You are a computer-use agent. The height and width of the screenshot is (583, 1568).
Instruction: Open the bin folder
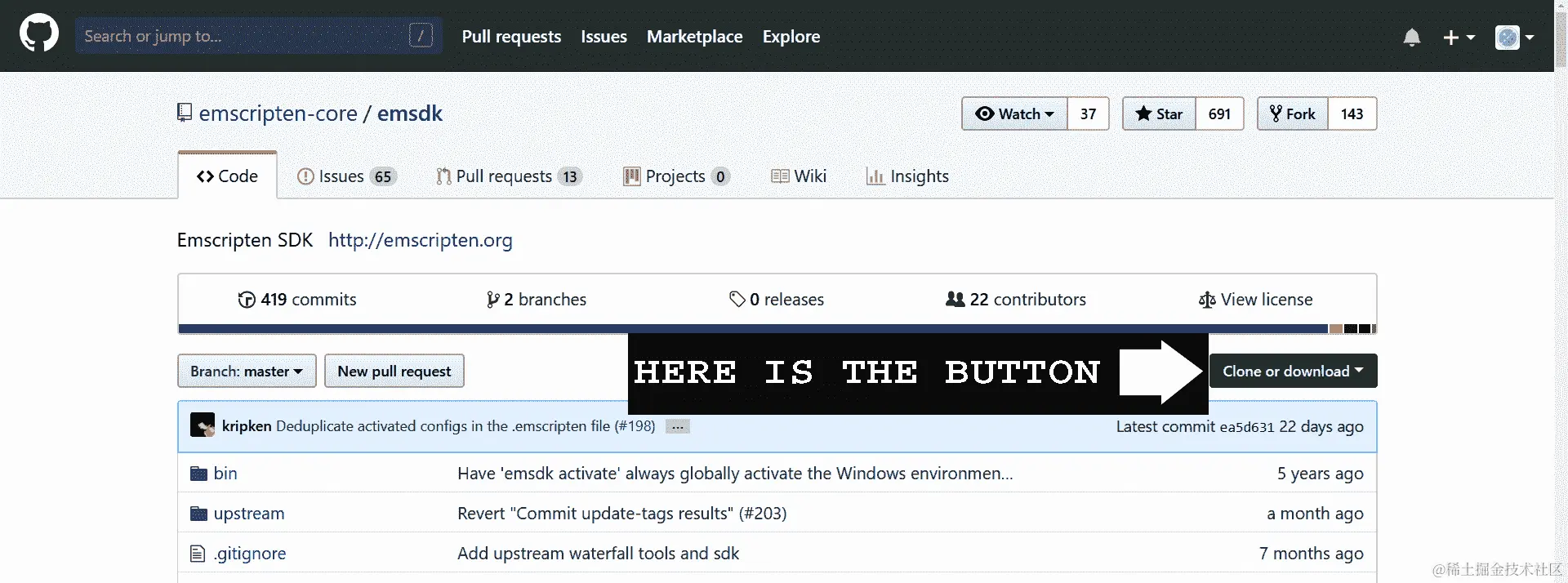[225, 474]
